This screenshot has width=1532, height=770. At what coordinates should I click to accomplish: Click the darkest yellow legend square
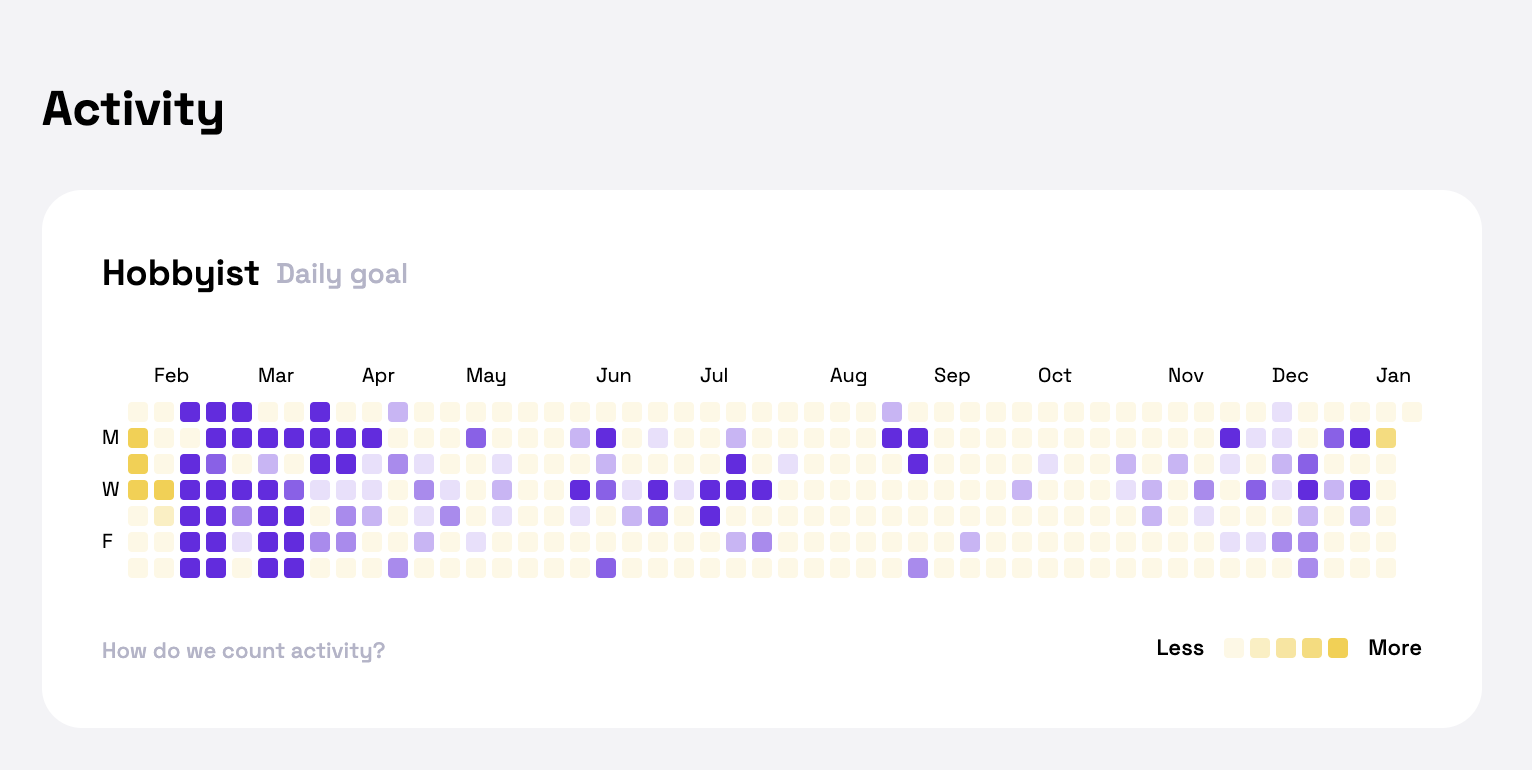pyautogui.click(x=1338, y=648)
